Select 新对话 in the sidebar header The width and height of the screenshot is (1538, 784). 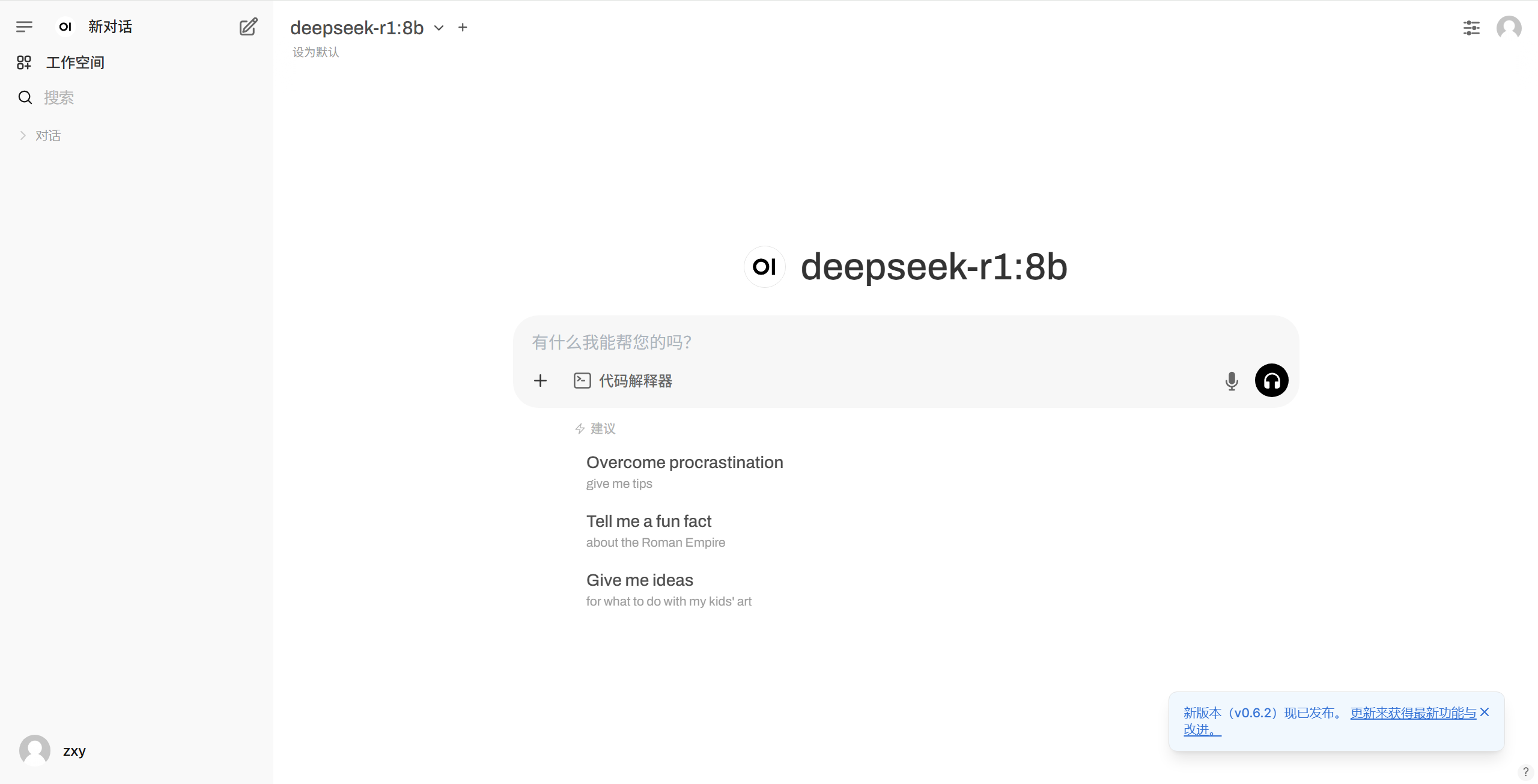click(x=110, y=26)
